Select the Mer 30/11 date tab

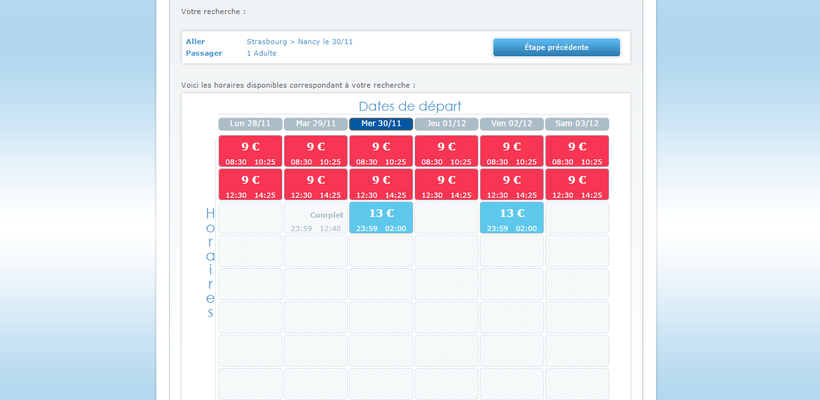[381, 124]
